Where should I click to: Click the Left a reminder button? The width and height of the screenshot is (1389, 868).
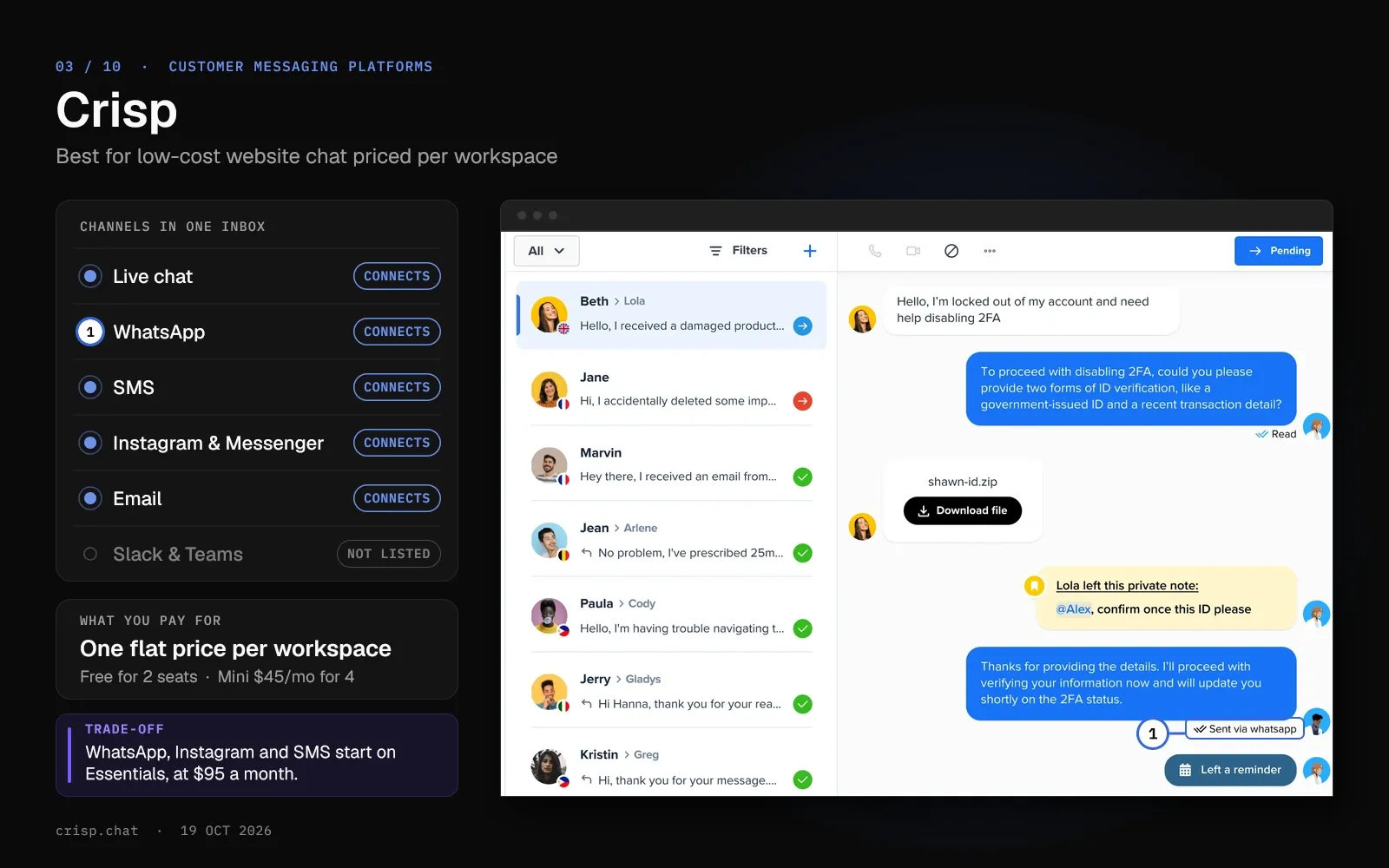pos(1230,770)
